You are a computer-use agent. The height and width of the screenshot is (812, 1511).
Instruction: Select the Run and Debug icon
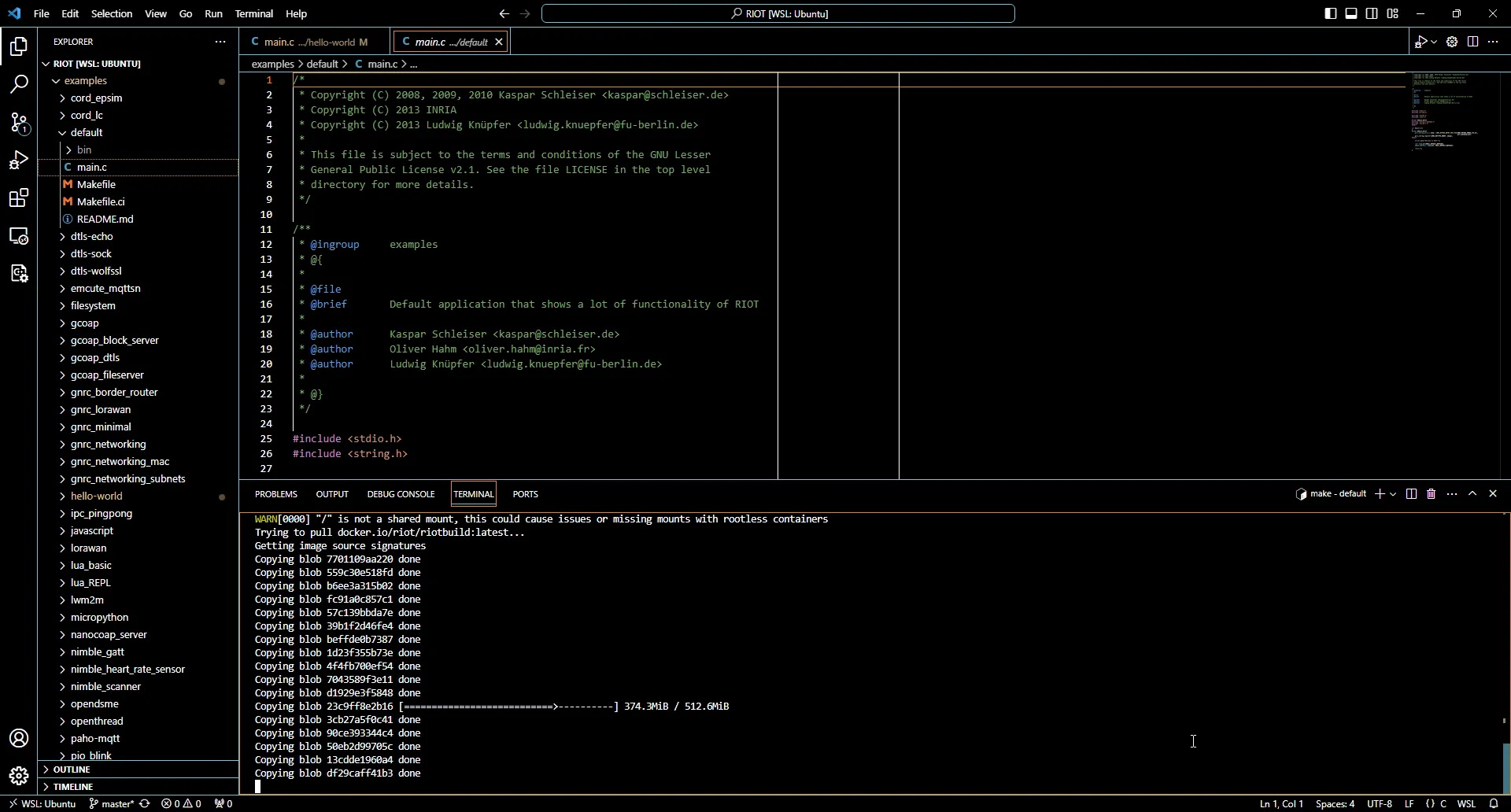(x=19, y=161)
